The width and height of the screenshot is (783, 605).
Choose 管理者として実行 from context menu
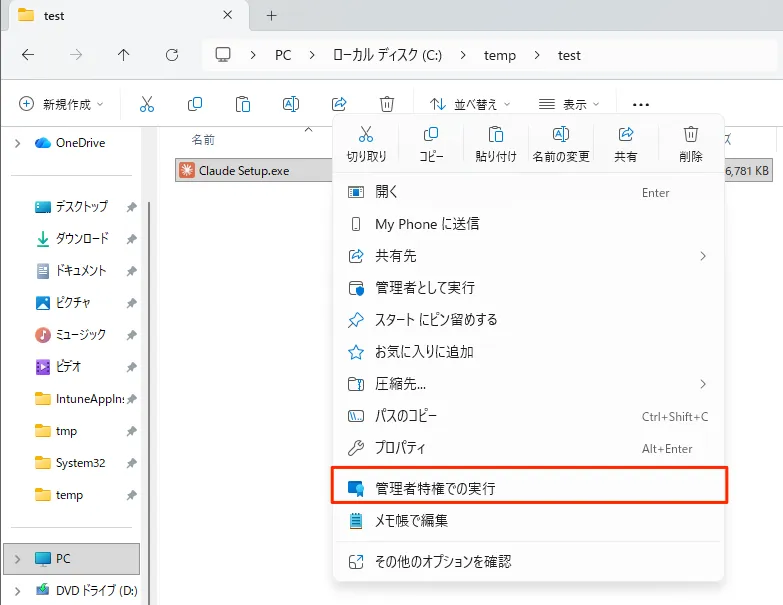[x=424, y=288]
